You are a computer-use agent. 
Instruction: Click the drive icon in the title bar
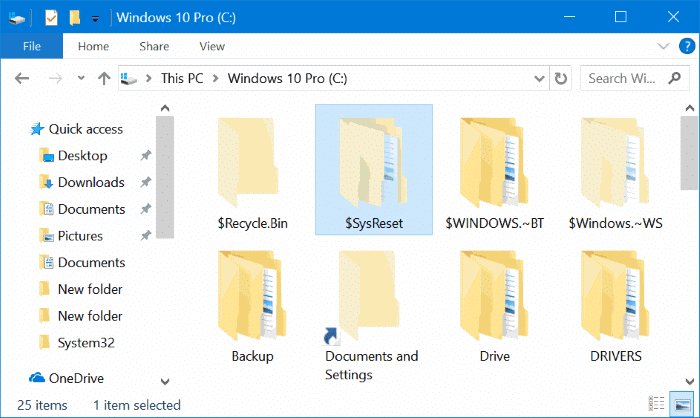[17, 18]
